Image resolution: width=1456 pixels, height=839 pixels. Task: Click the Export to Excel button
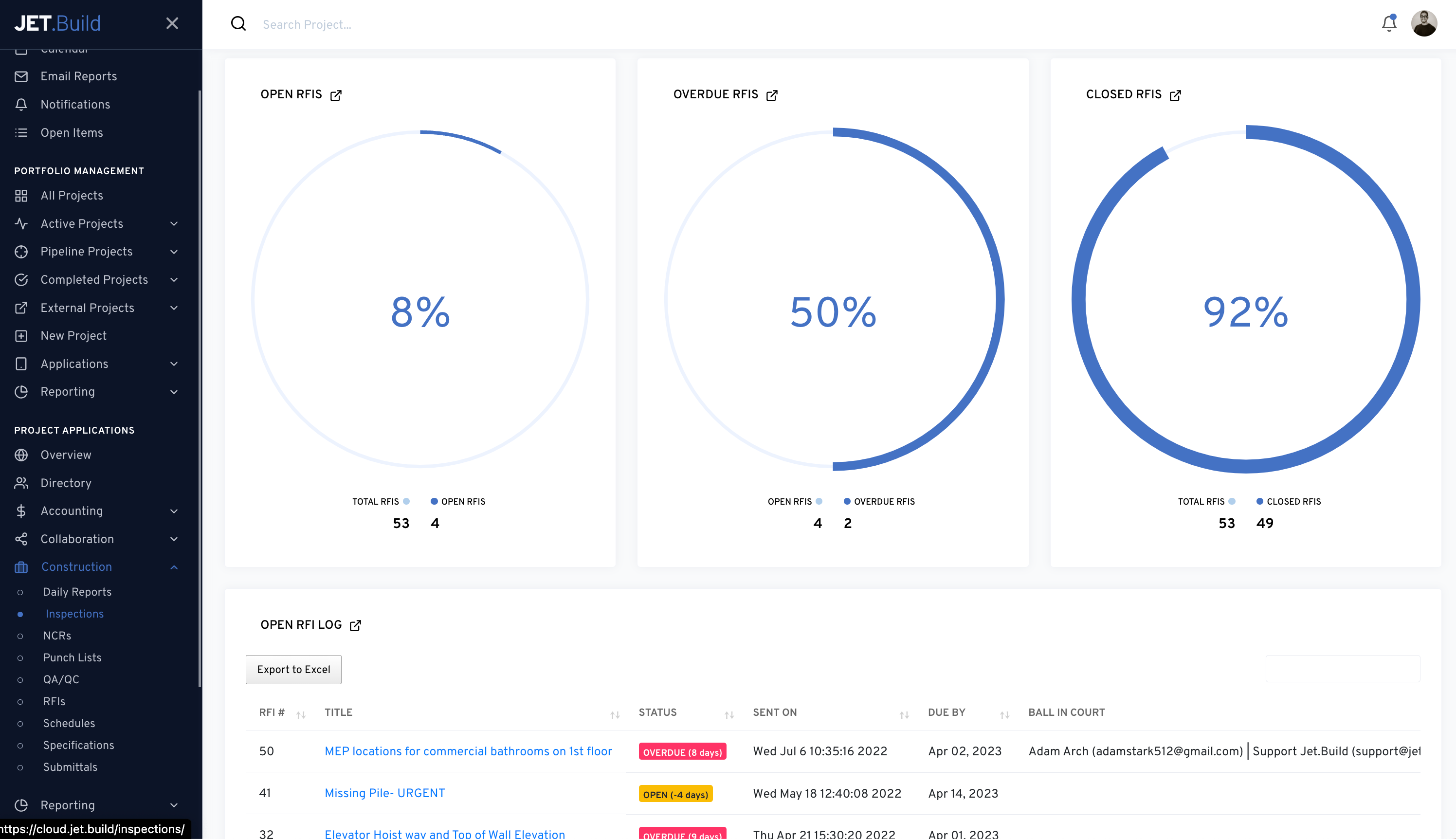coord(293,669)
